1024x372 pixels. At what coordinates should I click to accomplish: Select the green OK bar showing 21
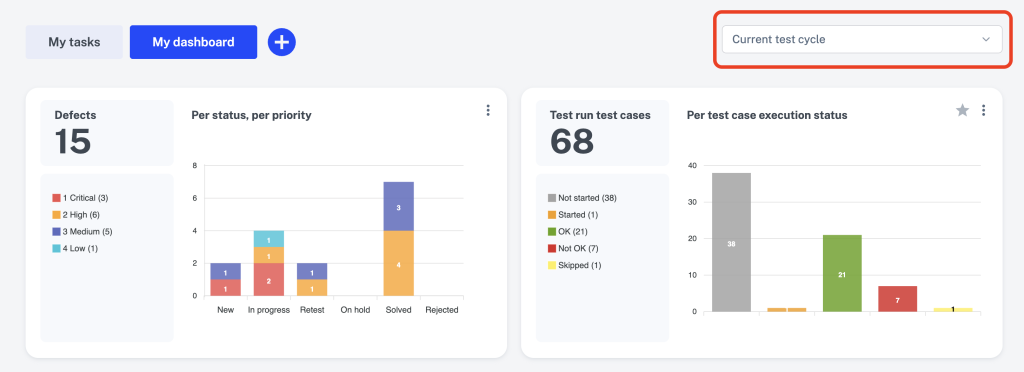point(842,273)
